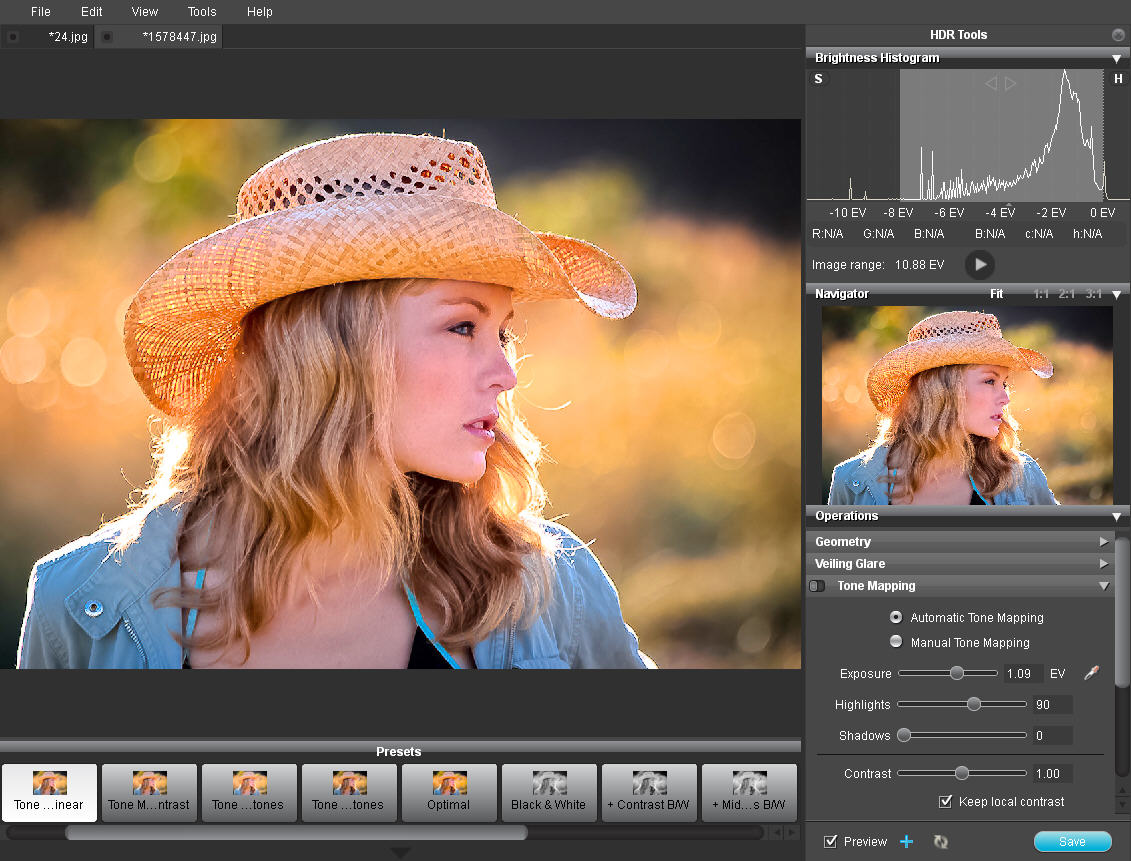Close the HDR Tools panel
Image resolution: width=1131 pixels, height=861 pixels.
[x=1118, y=35]
